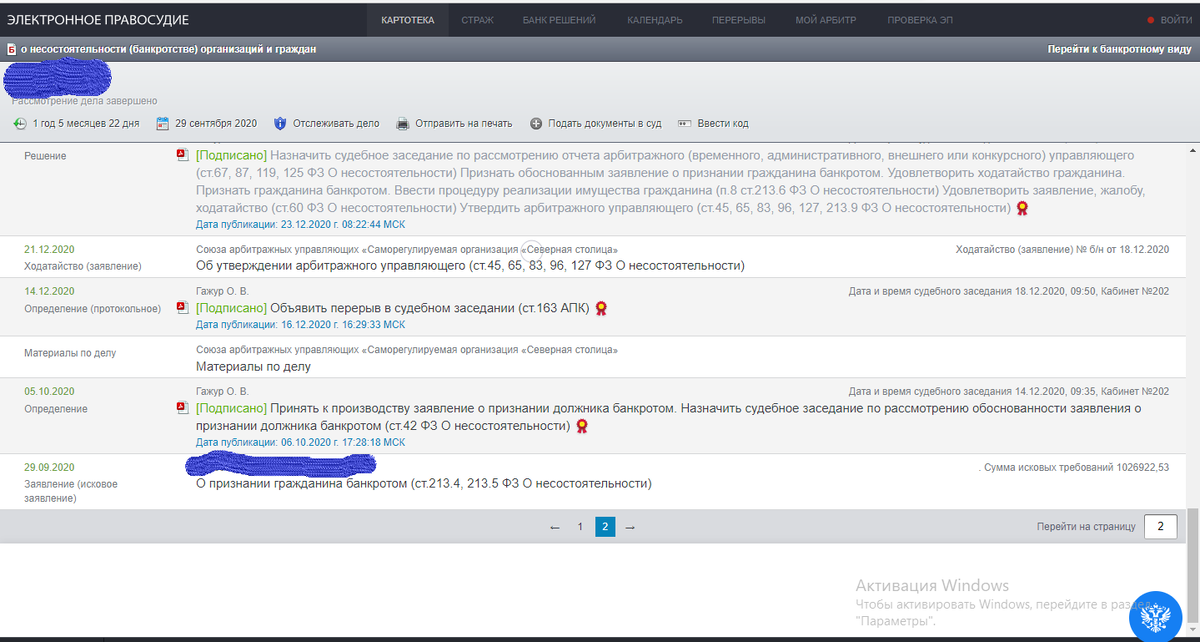The image size is (1200, 642).
Task: Click the printer icon Отправить на печать
Action: coord(401,124)
